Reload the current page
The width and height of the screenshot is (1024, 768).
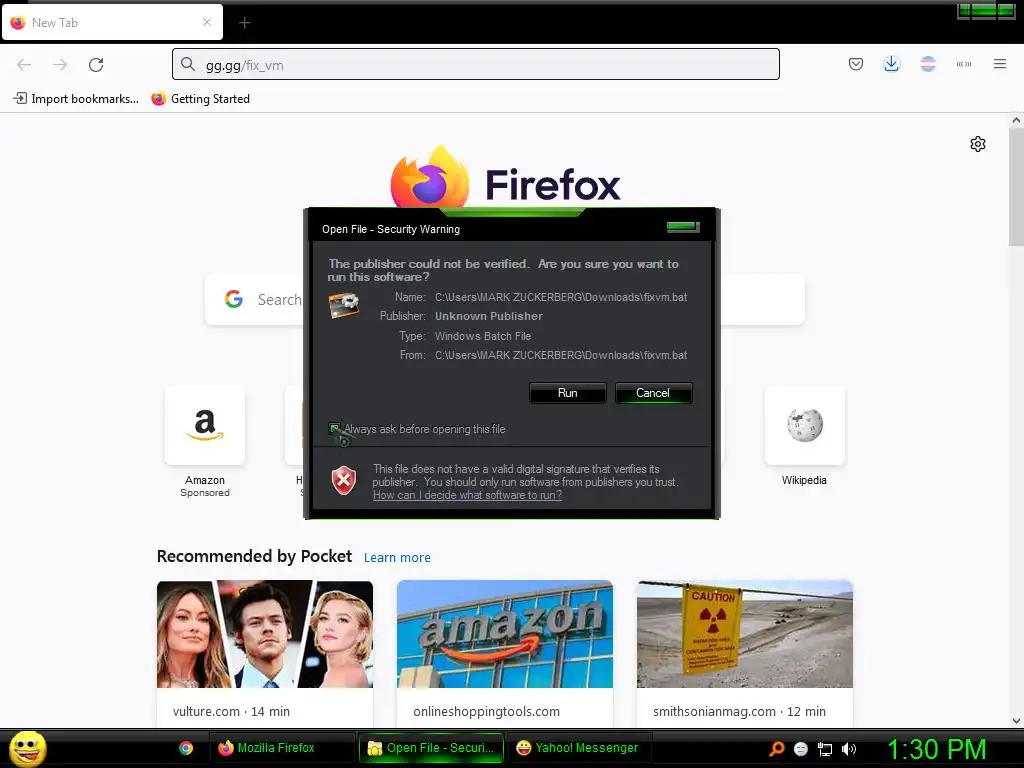point(96,65)
